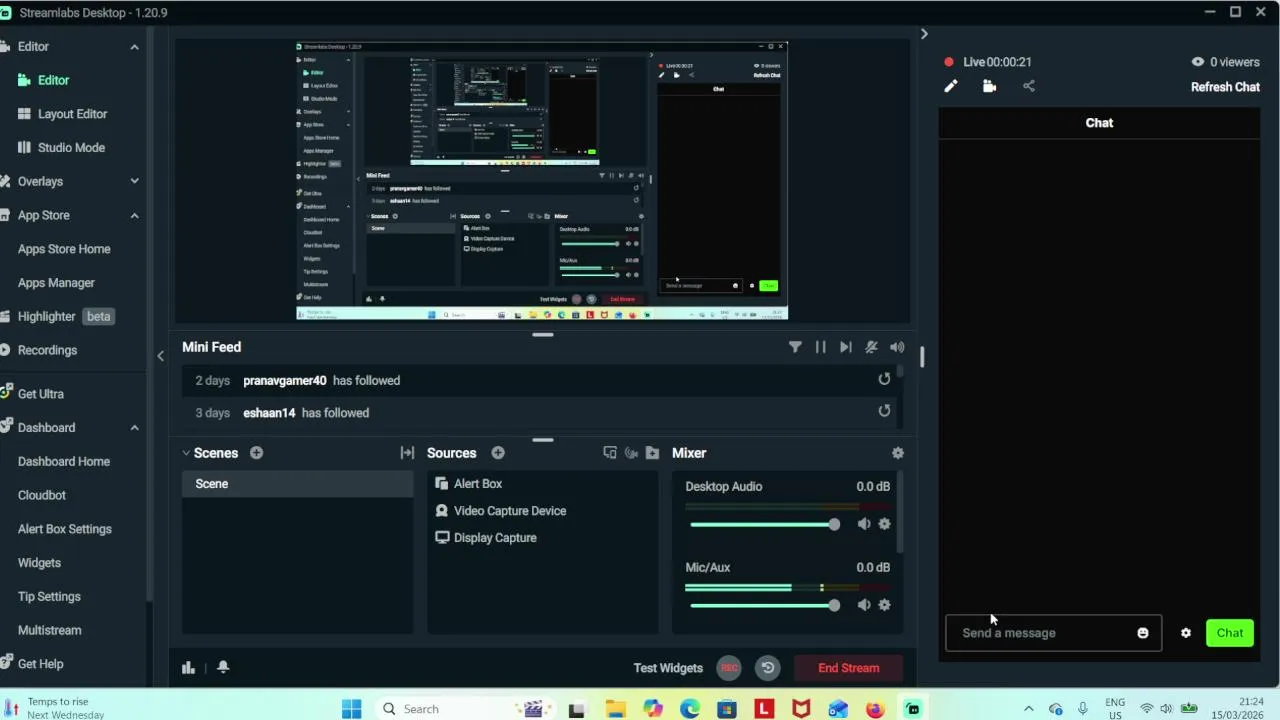Open Dashboard Home
The width and height of the screenshot is (1280, 720).
tap(64, 461)
